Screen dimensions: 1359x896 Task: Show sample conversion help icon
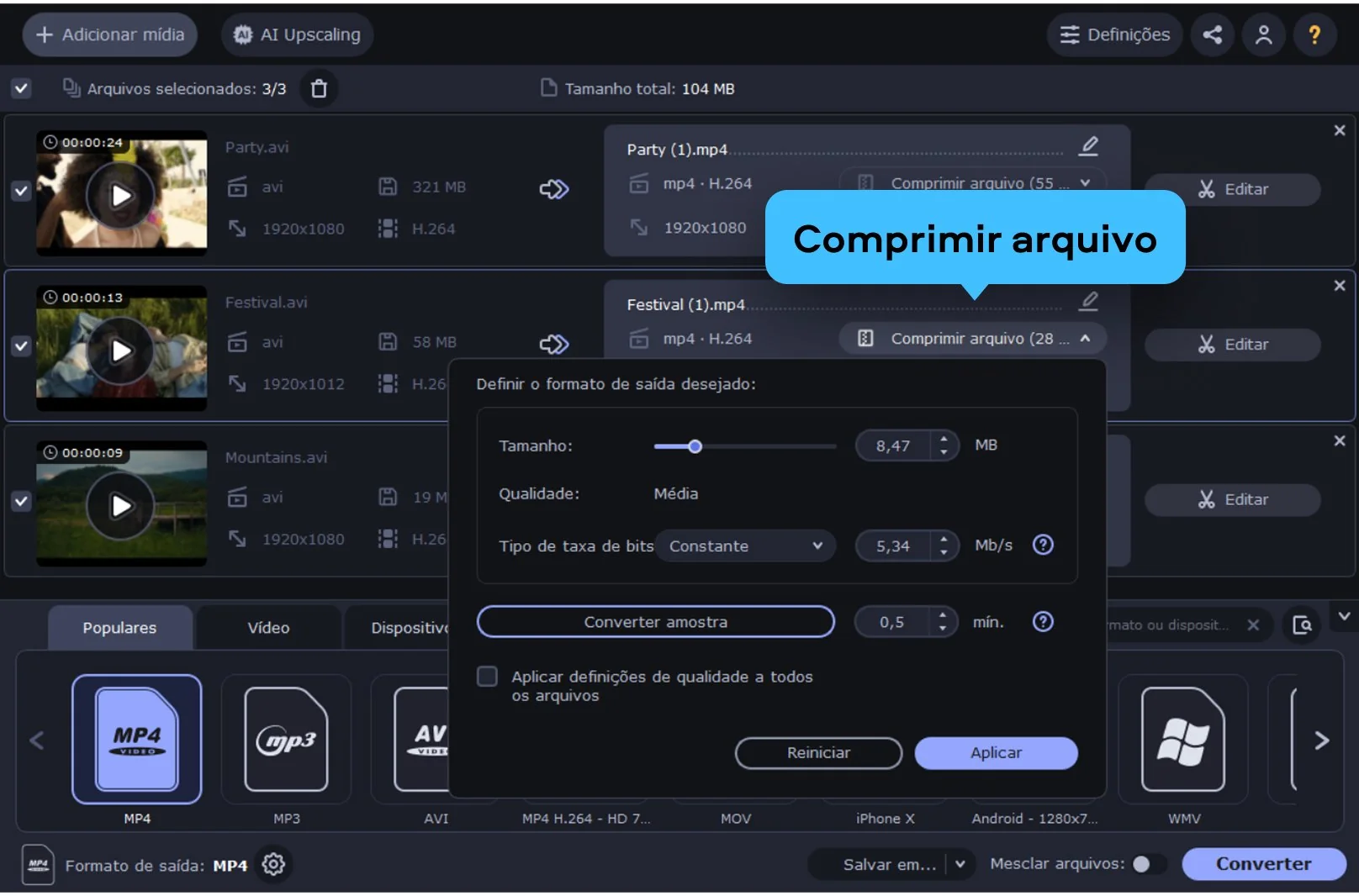pyautogui.click(x=1043, y=621)
